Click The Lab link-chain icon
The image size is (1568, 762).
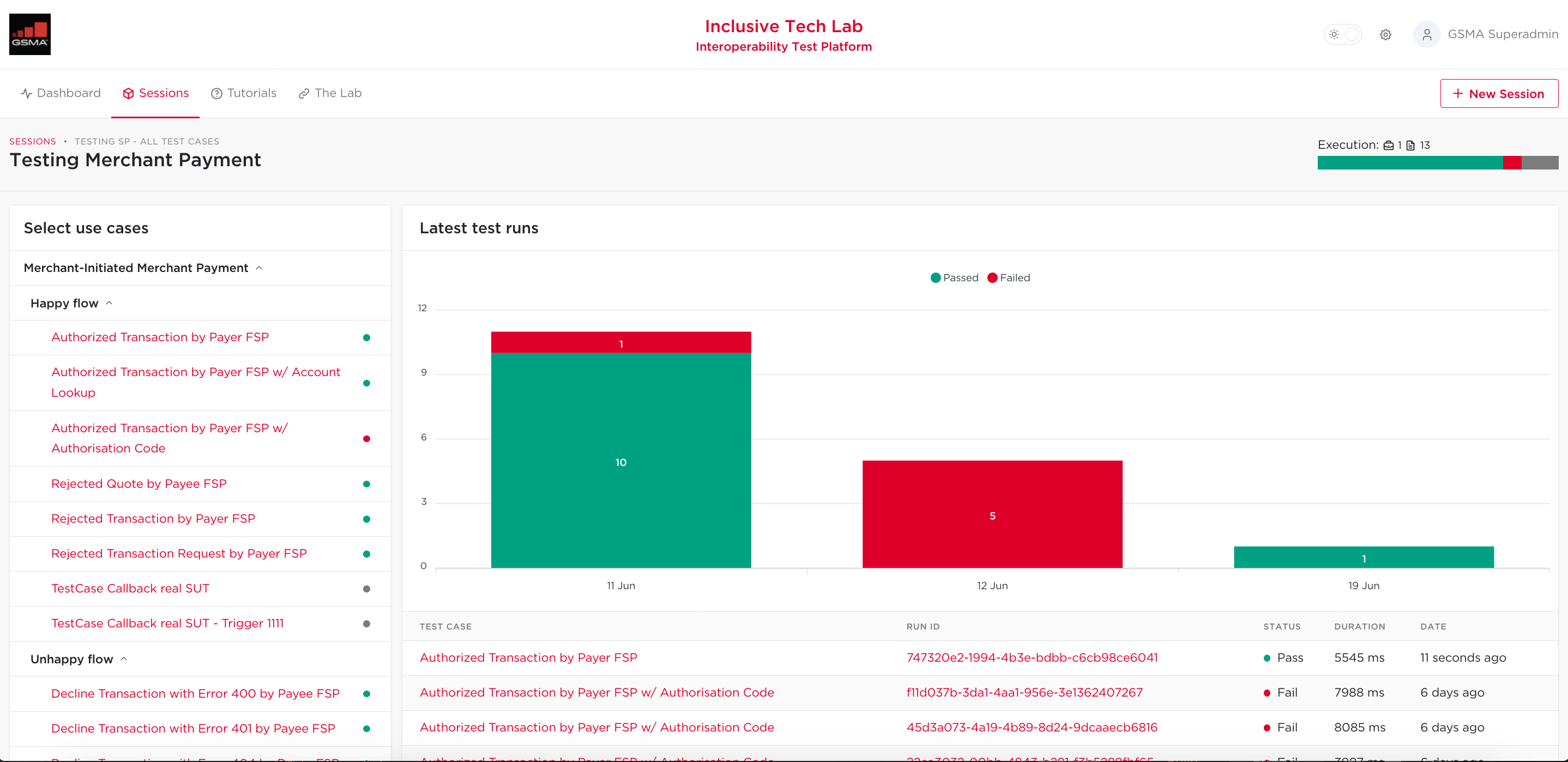(304, 94)
